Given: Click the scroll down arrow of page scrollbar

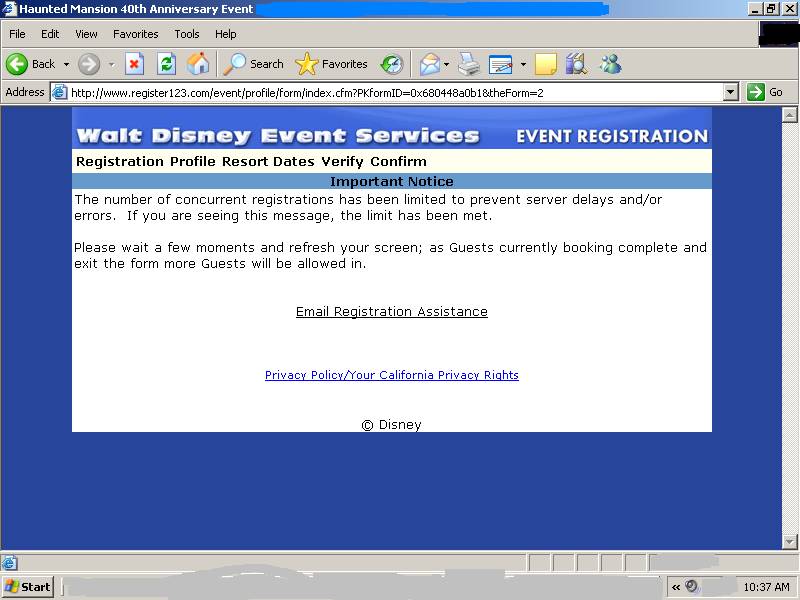Looking at the screenshot, I should tap(789, 541).
